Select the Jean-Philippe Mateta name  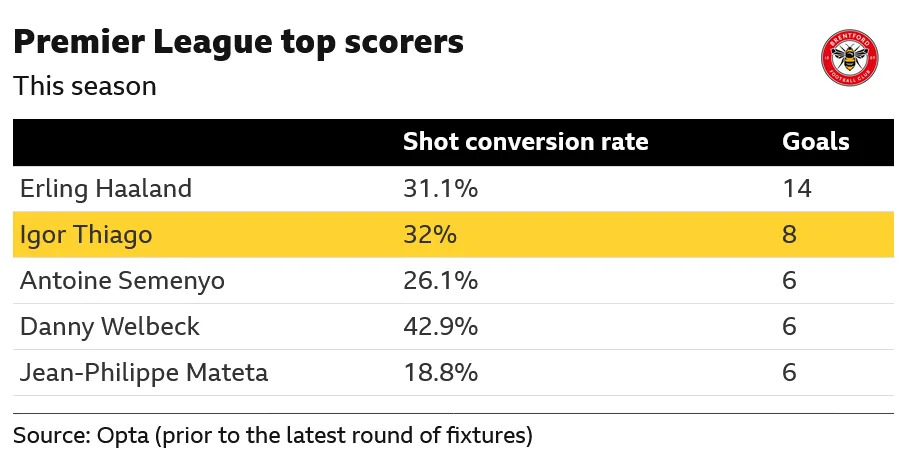click(x=144, y=373)
